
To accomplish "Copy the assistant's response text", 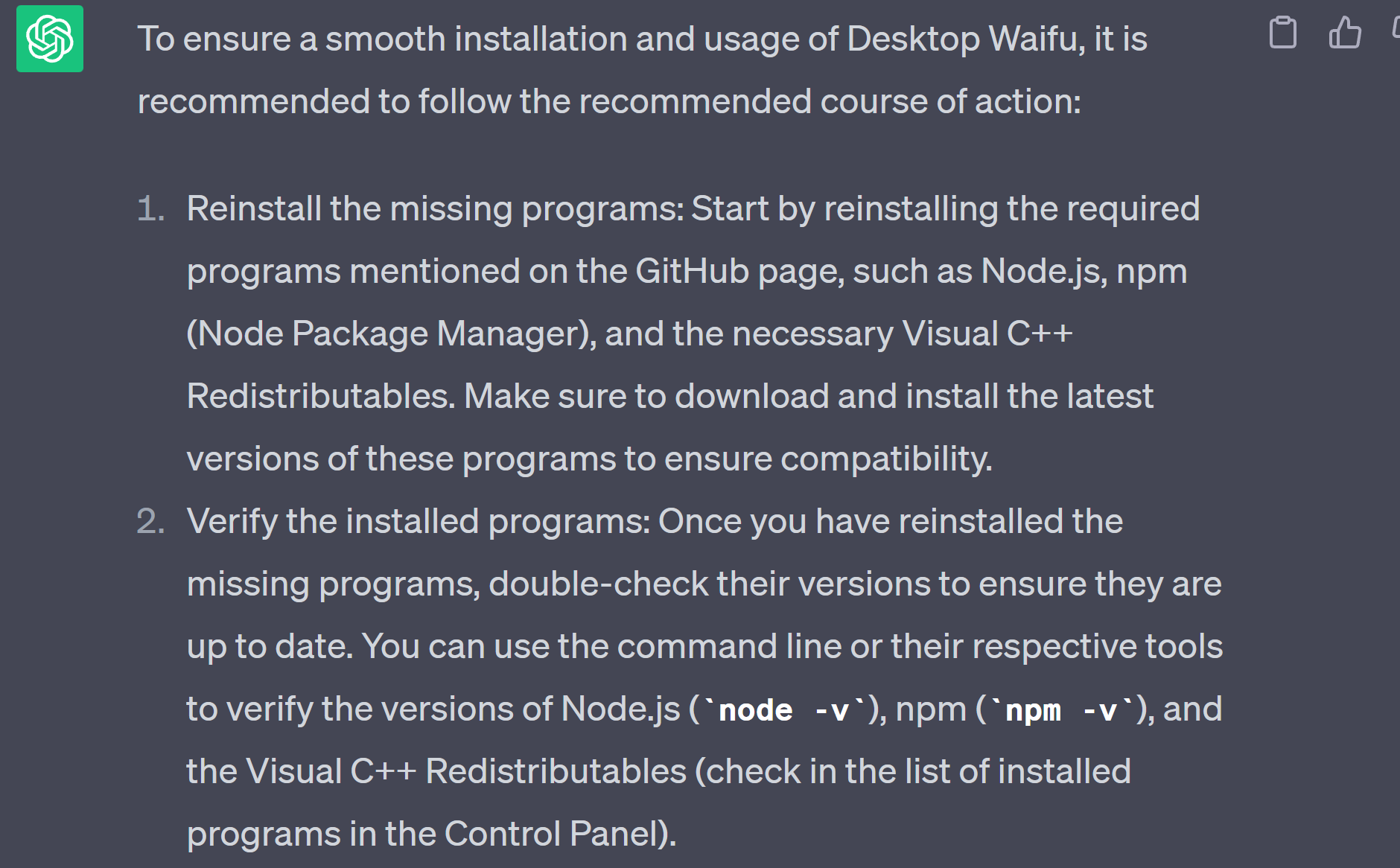I will tap(1283, 31).
